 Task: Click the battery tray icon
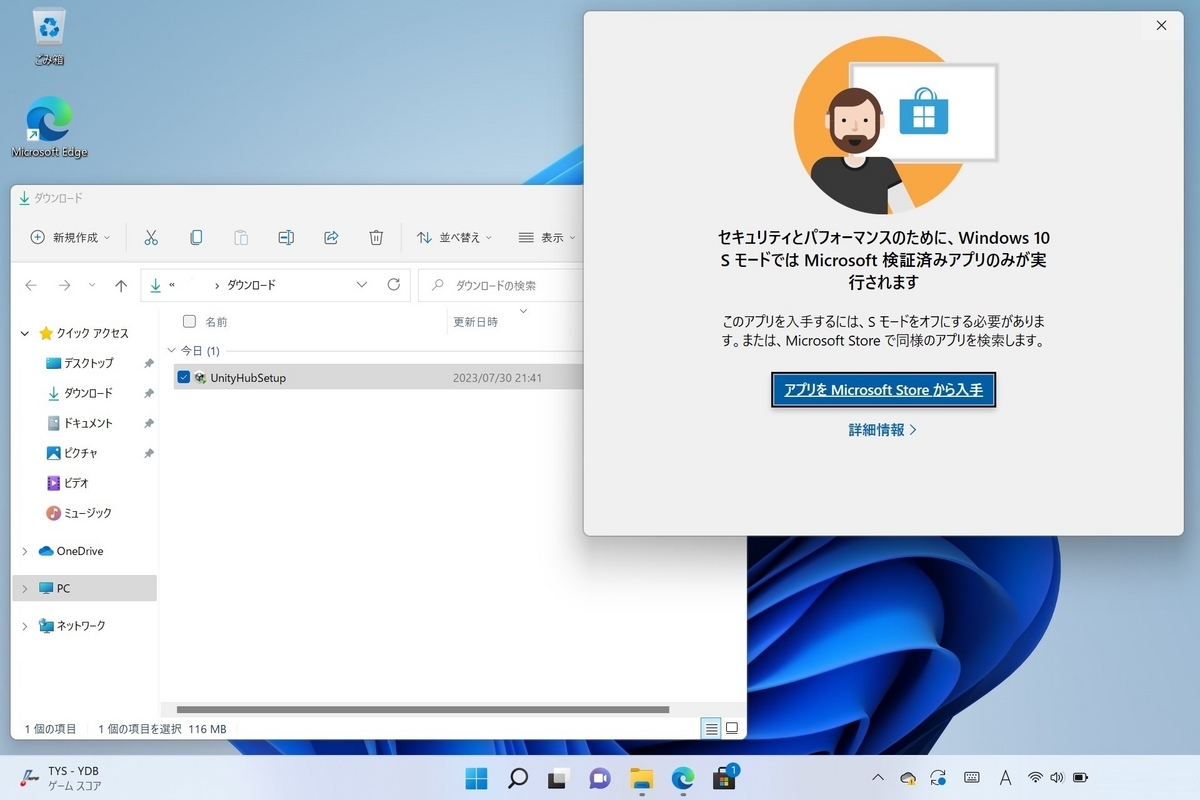click(1080, 778)
